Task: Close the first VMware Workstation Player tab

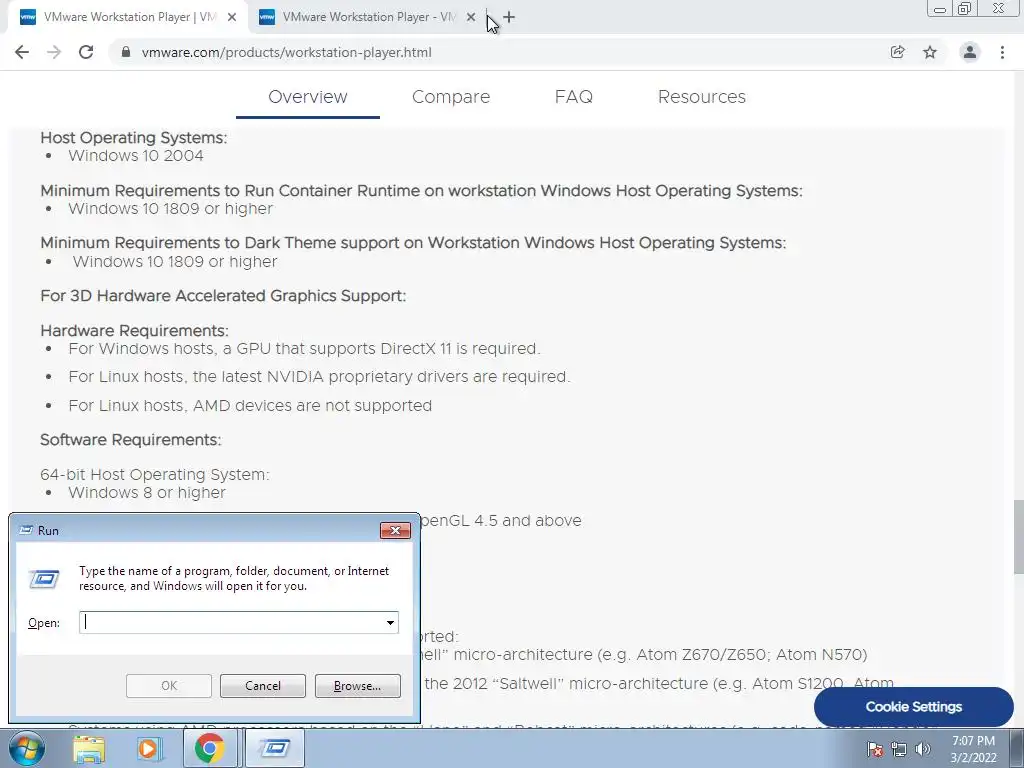Action: [x=232, y=18]
